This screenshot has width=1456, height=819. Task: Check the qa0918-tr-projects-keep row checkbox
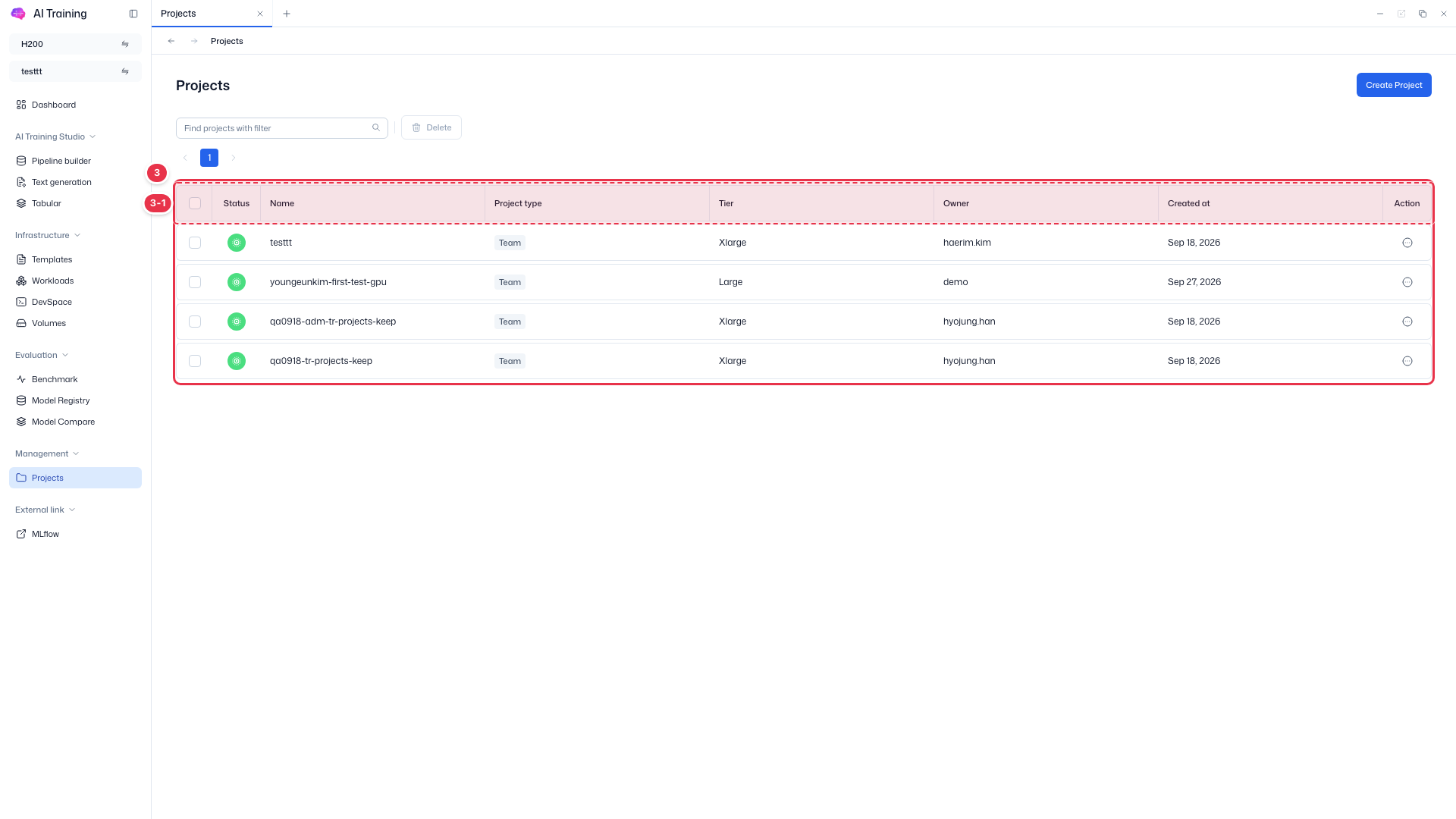tap(195, 361)
